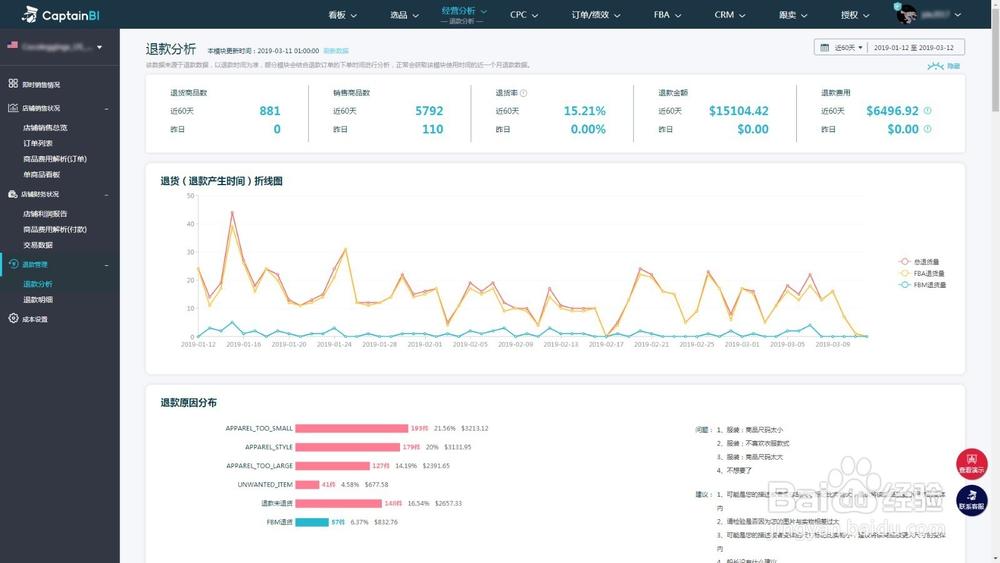Toggle FBA退货量 series in chart legend

coord(922,274)
